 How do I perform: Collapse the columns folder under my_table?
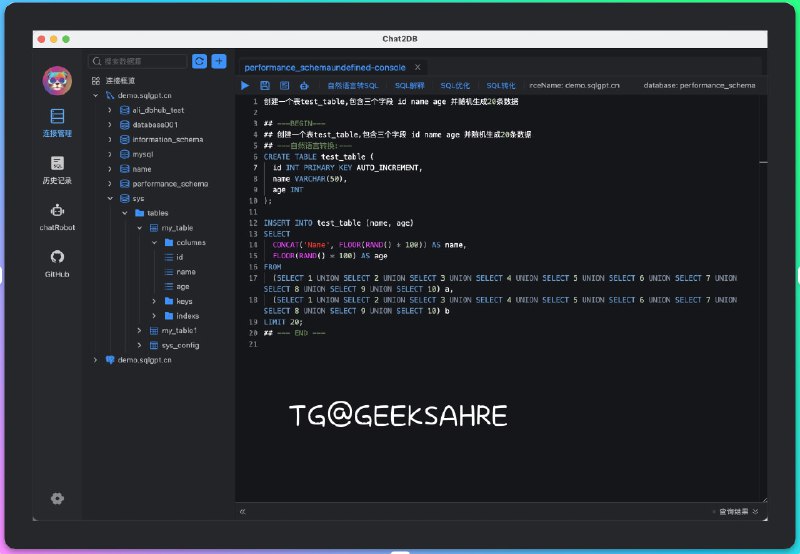[154, 243]
